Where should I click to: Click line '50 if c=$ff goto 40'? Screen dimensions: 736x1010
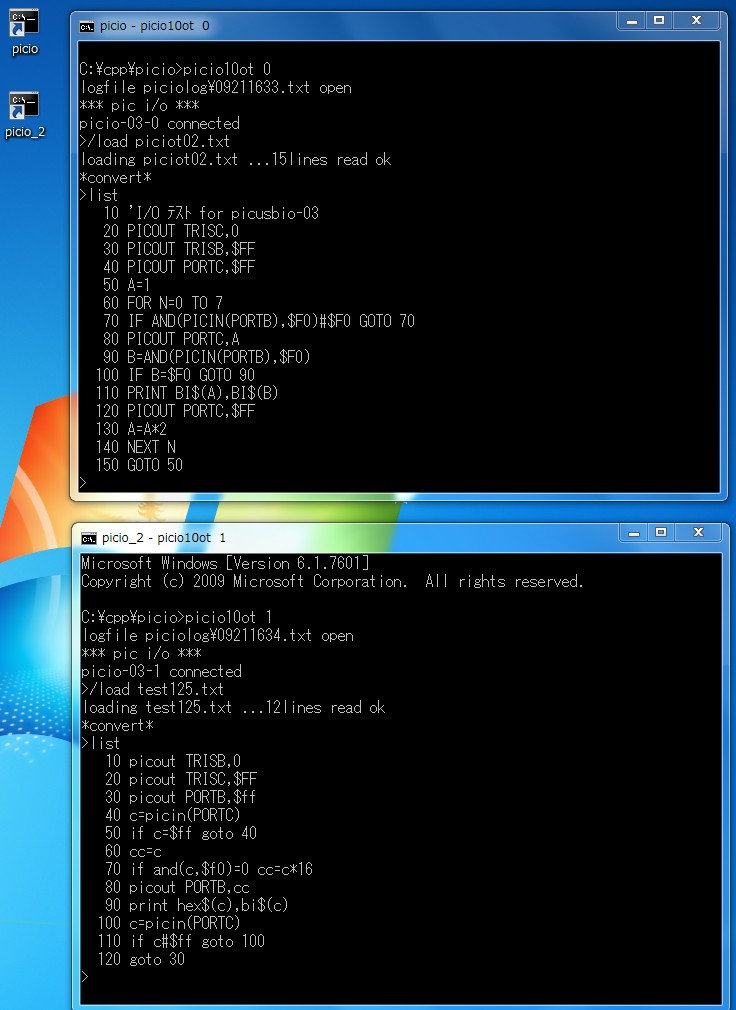tap(181, 834)
